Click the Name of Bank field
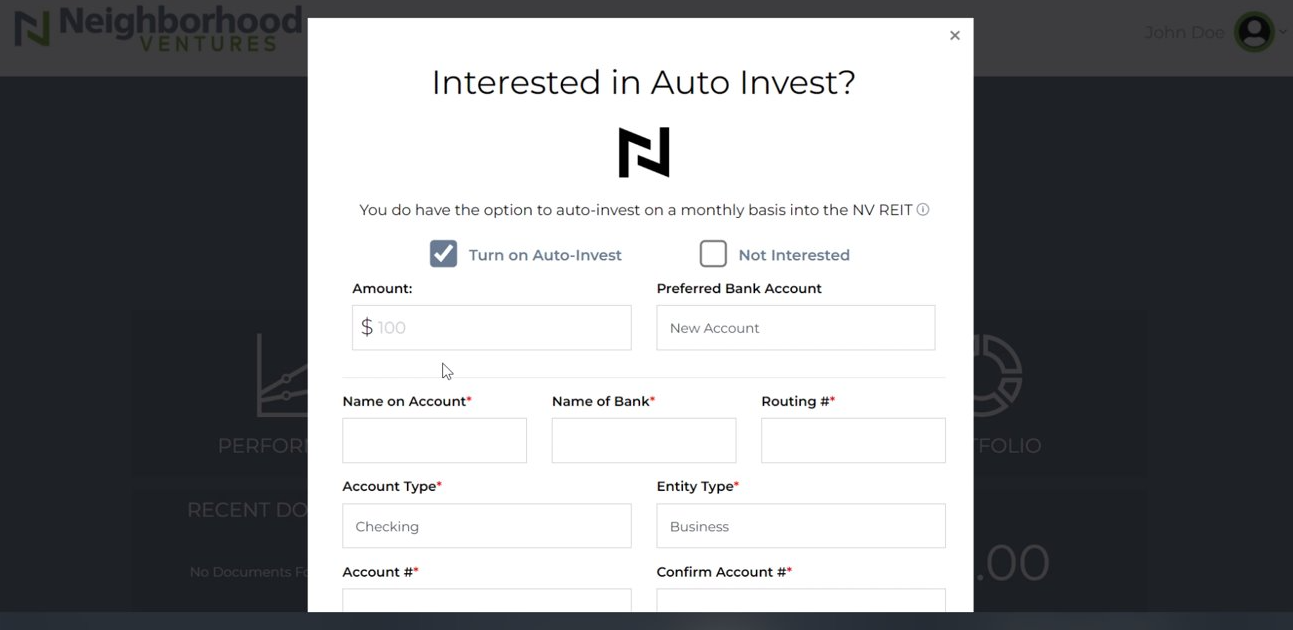Image resolution: width=1293 pixels, height=630 pixels. (643, 441)
